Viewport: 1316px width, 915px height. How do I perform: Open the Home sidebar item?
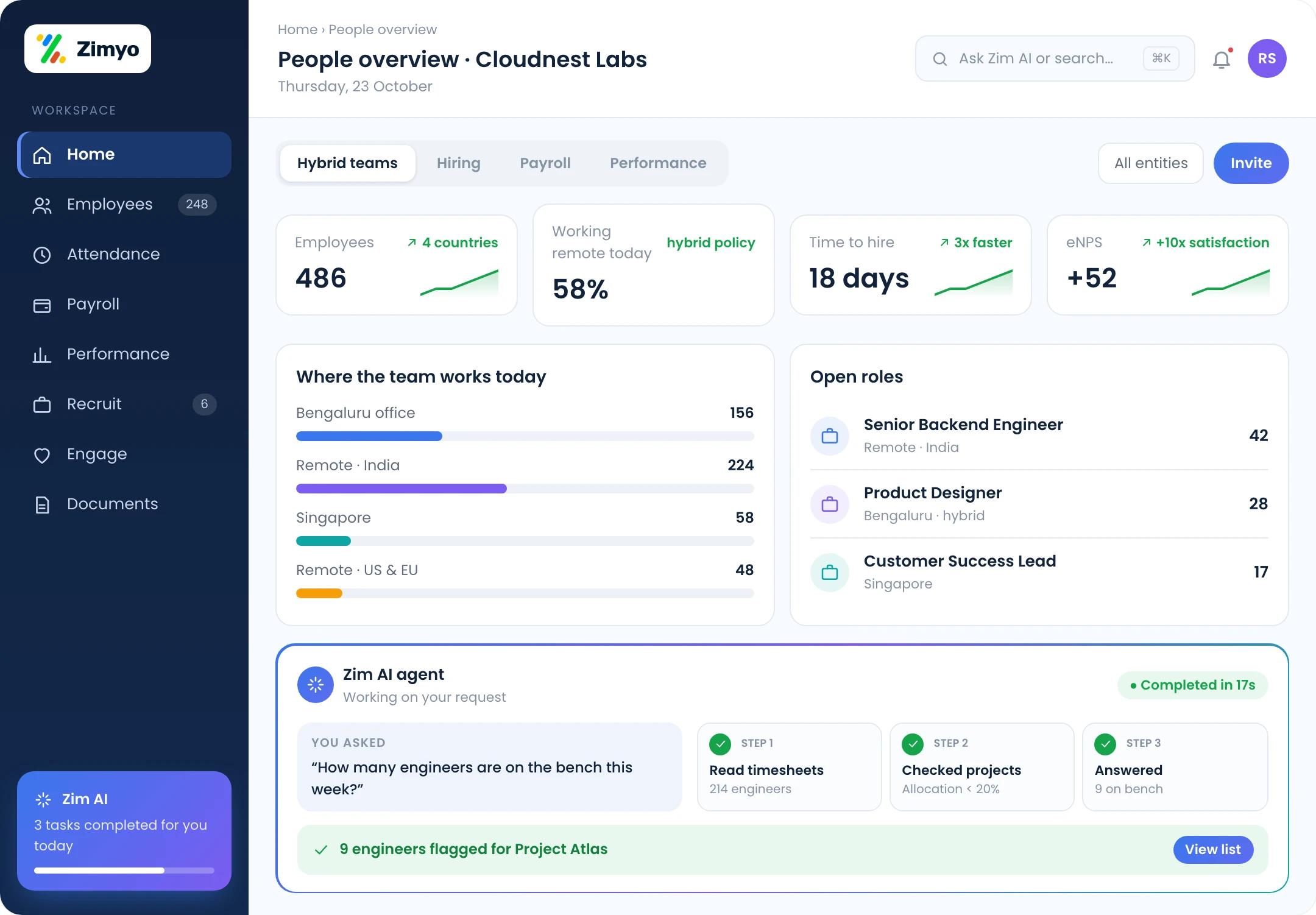(124, 155)
